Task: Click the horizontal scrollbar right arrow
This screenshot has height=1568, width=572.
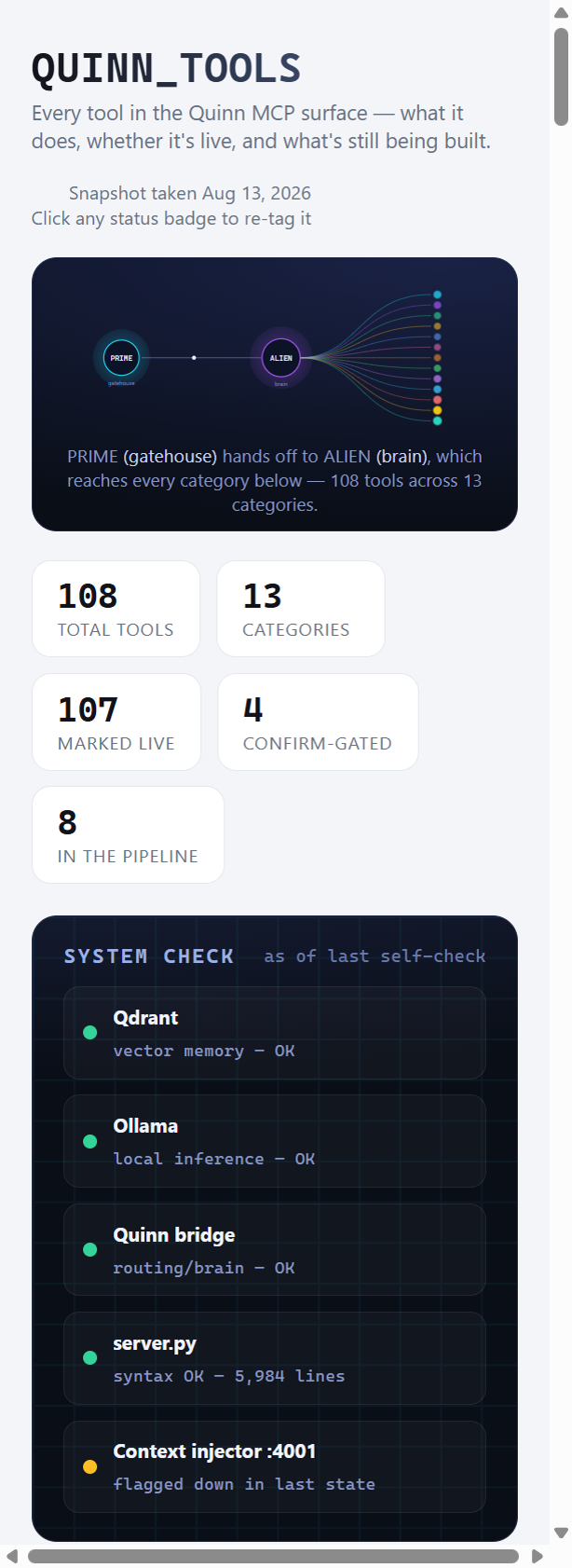Action: coord(538,1556)
